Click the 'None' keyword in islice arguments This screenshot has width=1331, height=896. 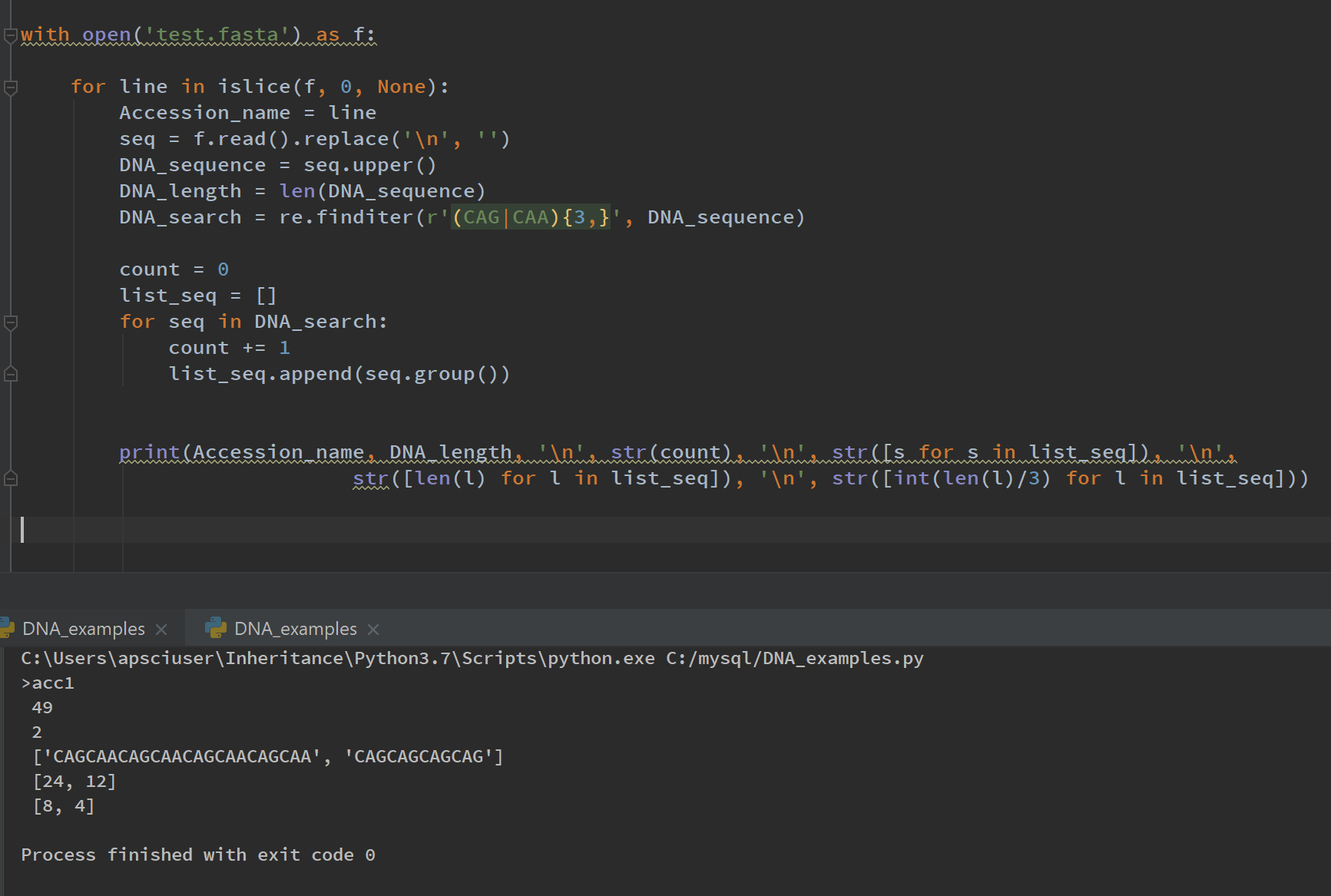(402, 87)
